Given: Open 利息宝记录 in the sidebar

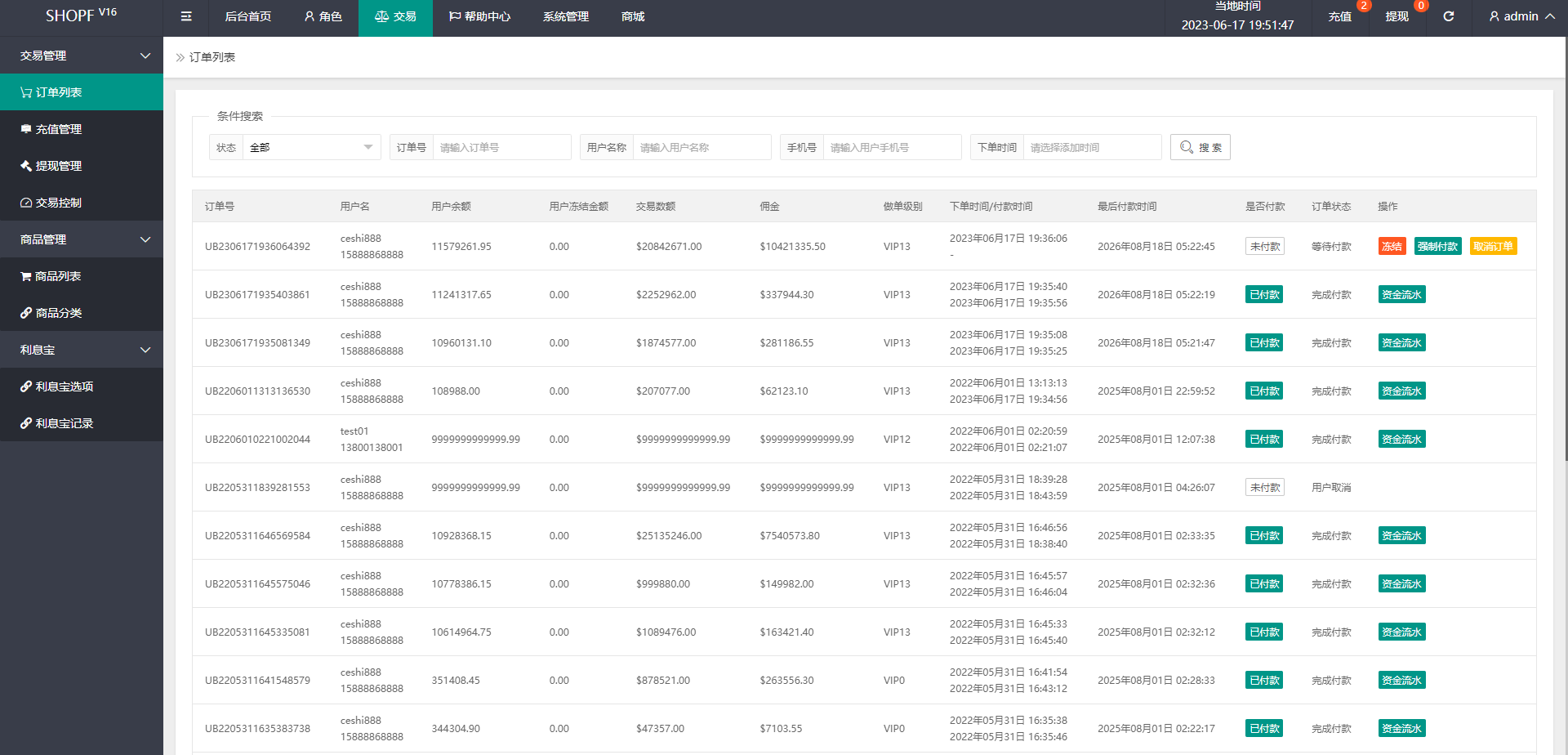Looking at the screenshot, I should [82, 423].
